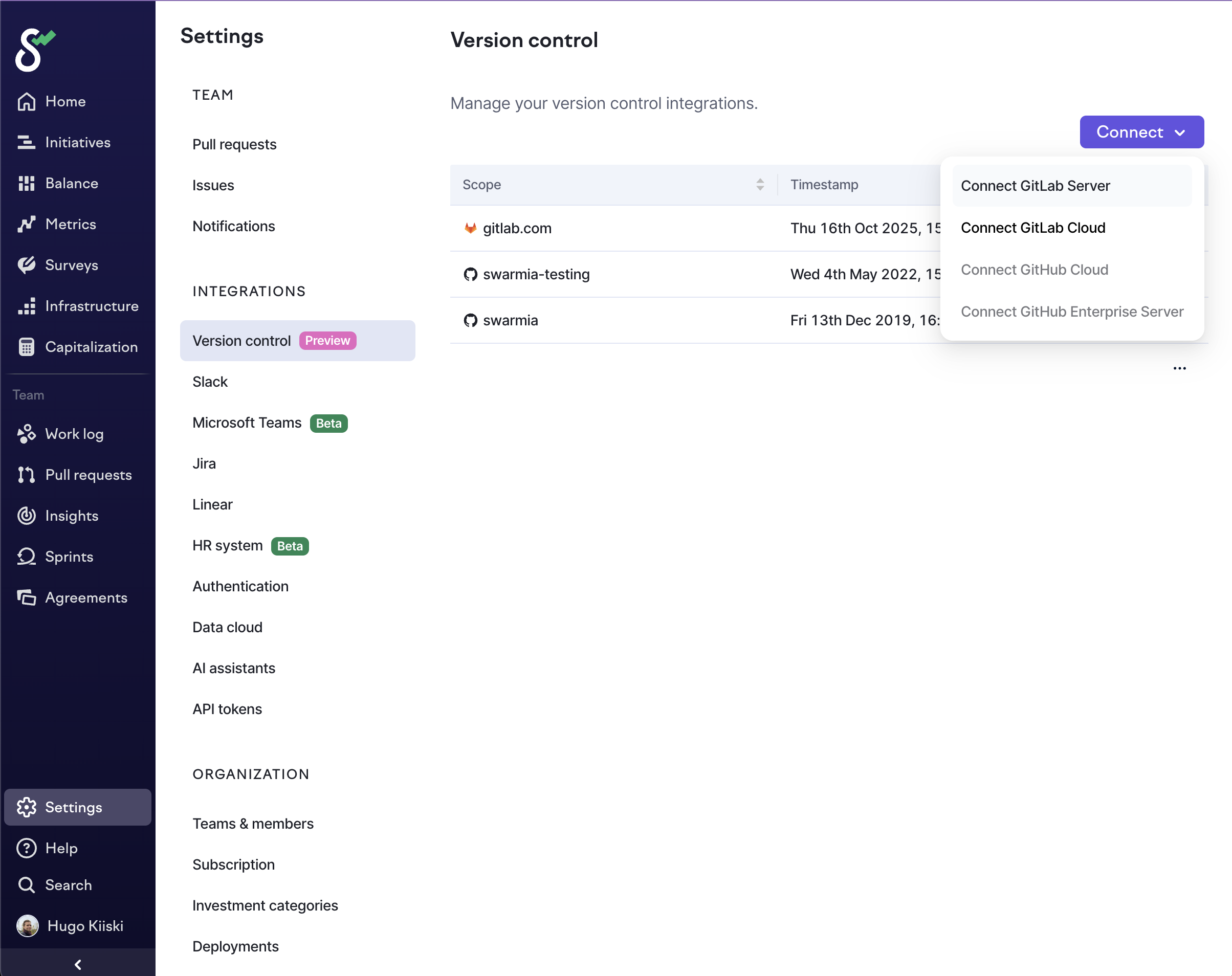The image size is (1232, 976).
Task: Open the Metrics section
Action: tap(70, 224)
